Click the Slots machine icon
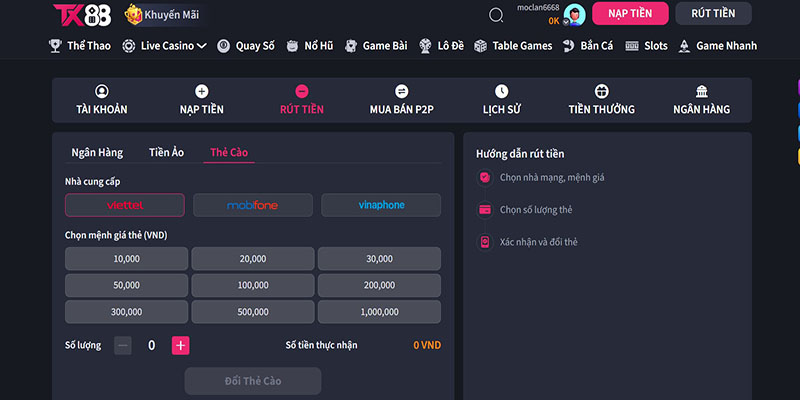Screen dimensions: 800x400 632,46
